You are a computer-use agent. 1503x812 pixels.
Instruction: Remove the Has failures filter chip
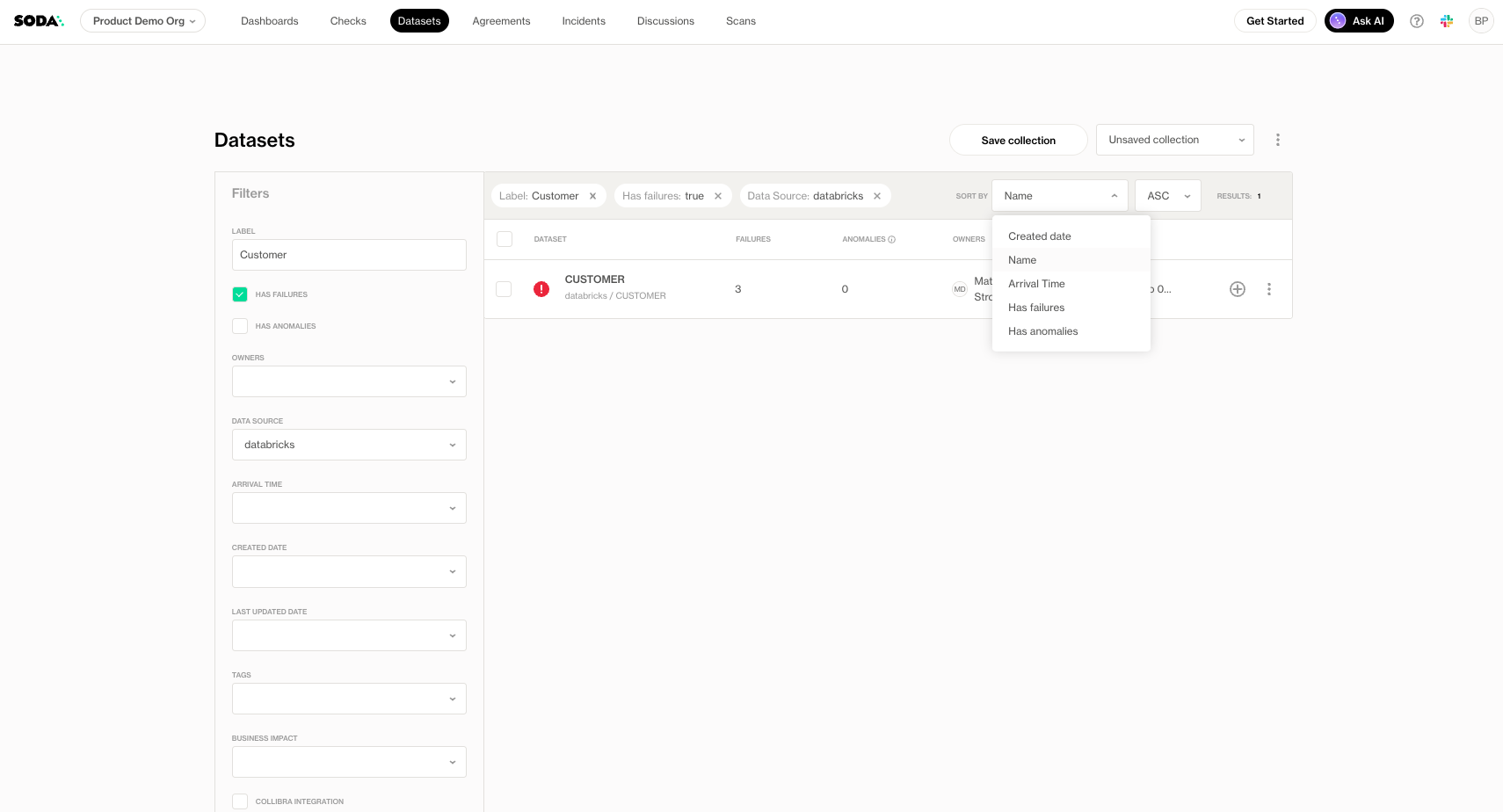tap(718, 196)
